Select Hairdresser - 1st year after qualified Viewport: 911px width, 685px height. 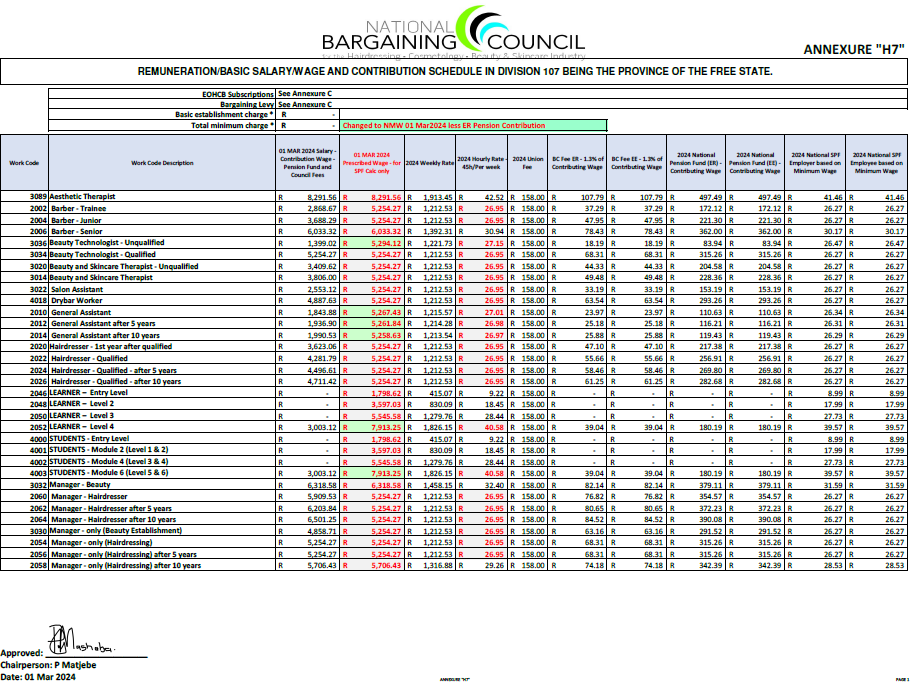coord(110,346)
